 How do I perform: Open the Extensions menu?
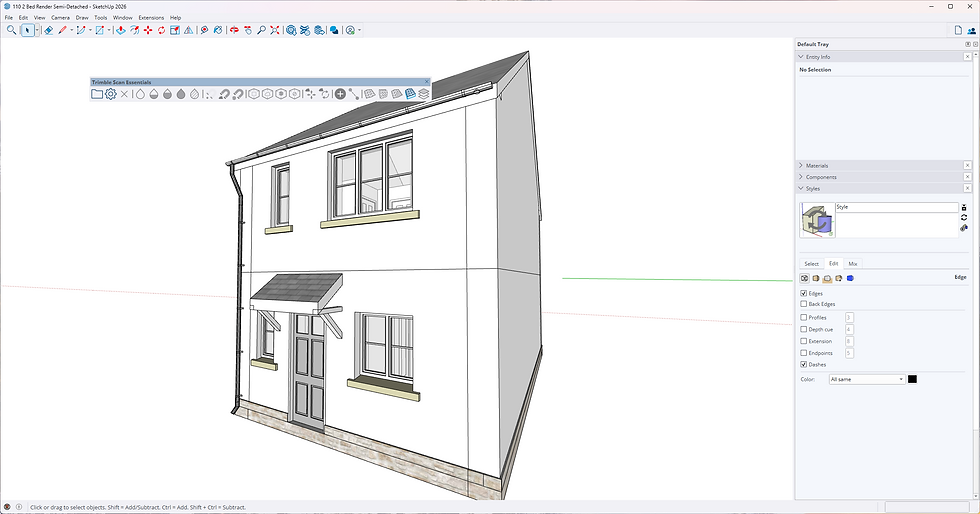tap(151, 18)
